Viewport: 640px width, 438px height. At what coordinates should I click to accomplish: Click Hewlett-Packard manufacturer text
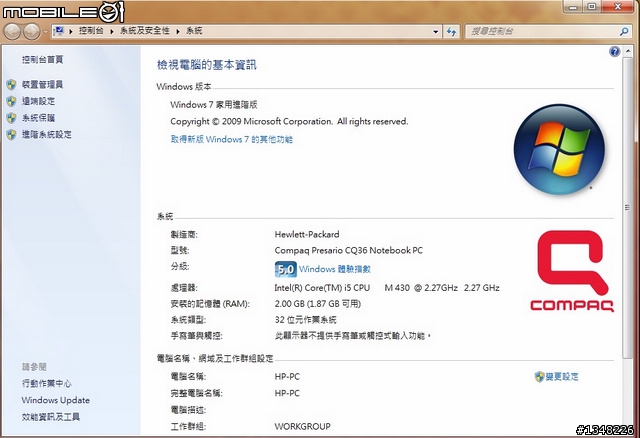click(307, 234)
